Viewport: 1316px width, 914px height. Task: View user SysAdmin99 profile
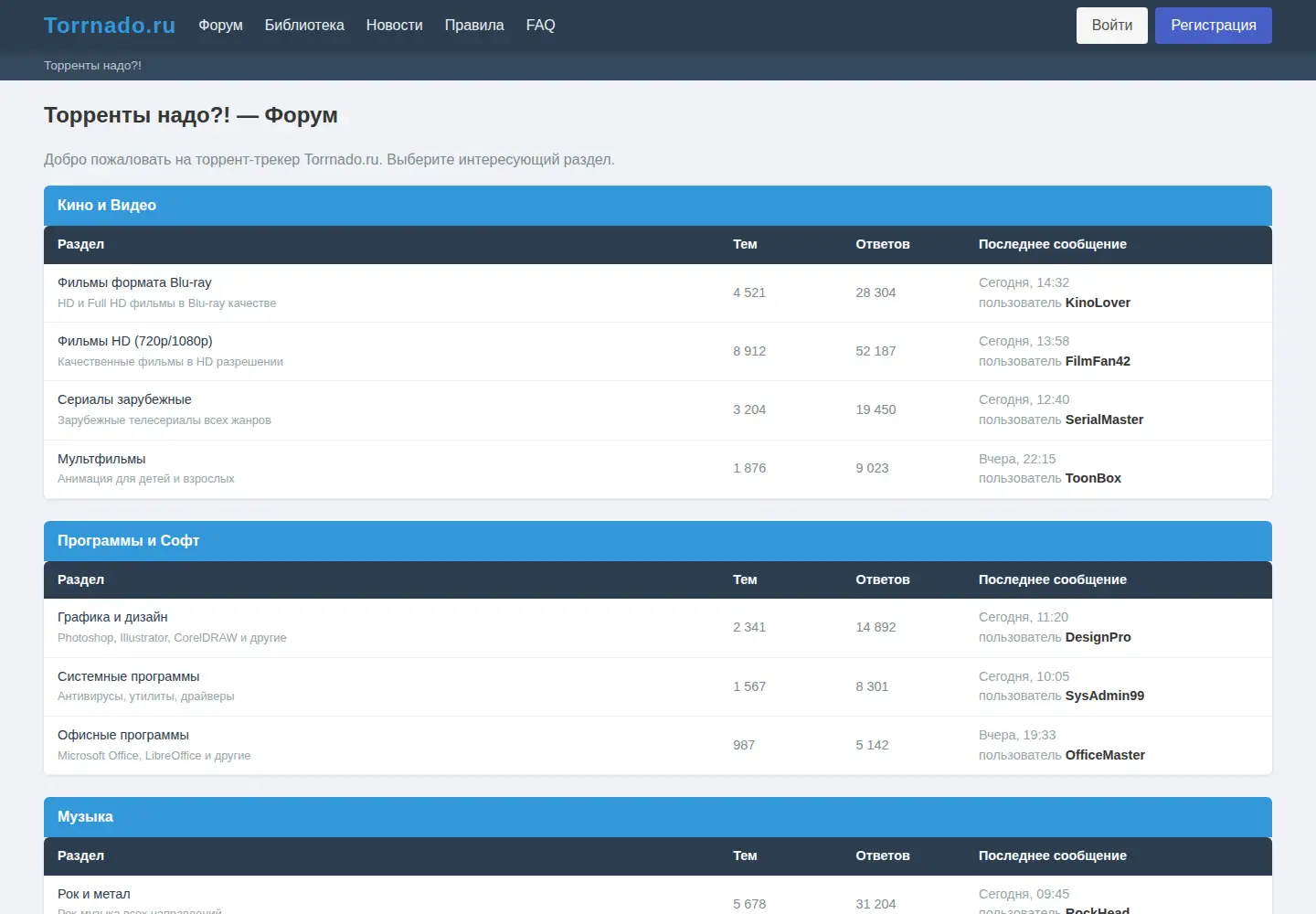1105,696
